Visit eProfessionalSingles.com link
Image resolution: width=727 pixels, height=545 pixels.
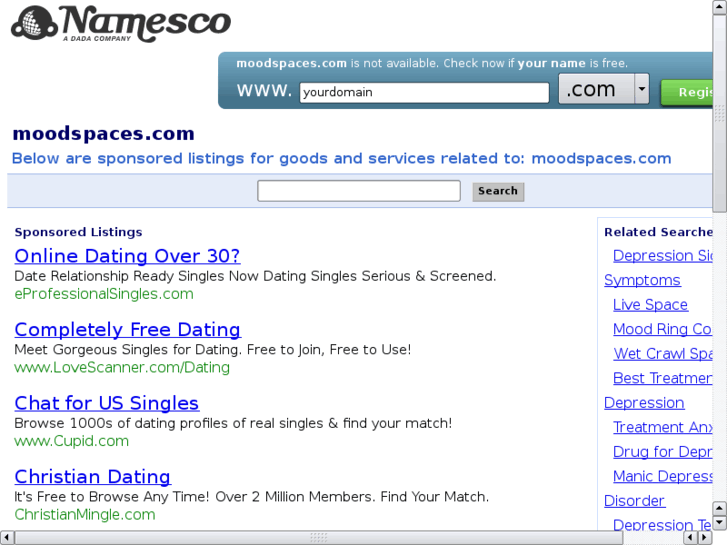pos(104,294)
